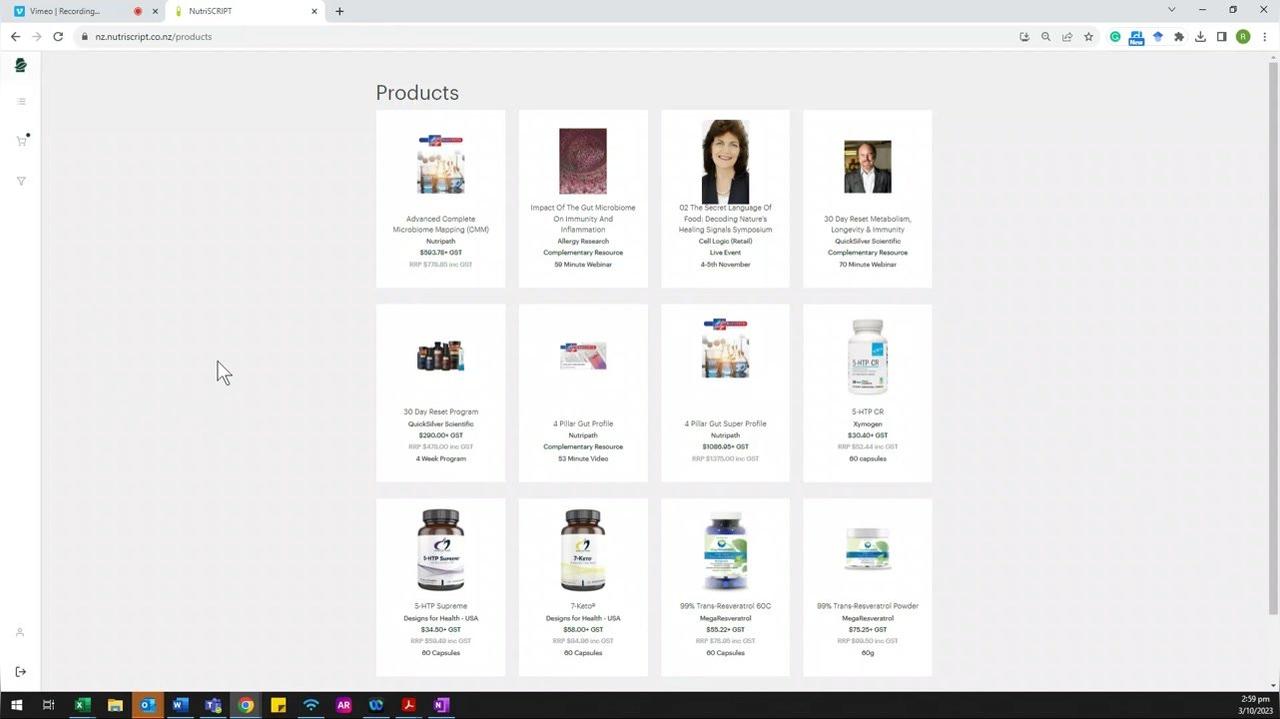Open the filter funnel icon in sidebar
This screenshot has width=1280, height=719.
point(21,181)
